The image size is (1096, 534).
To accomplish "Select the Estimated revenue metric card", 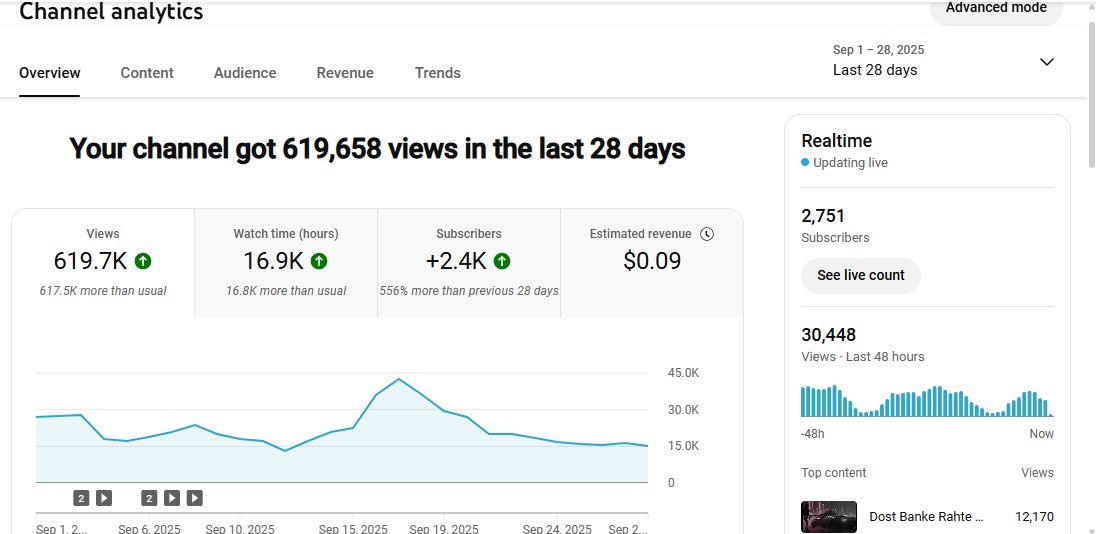I will 651,263.
